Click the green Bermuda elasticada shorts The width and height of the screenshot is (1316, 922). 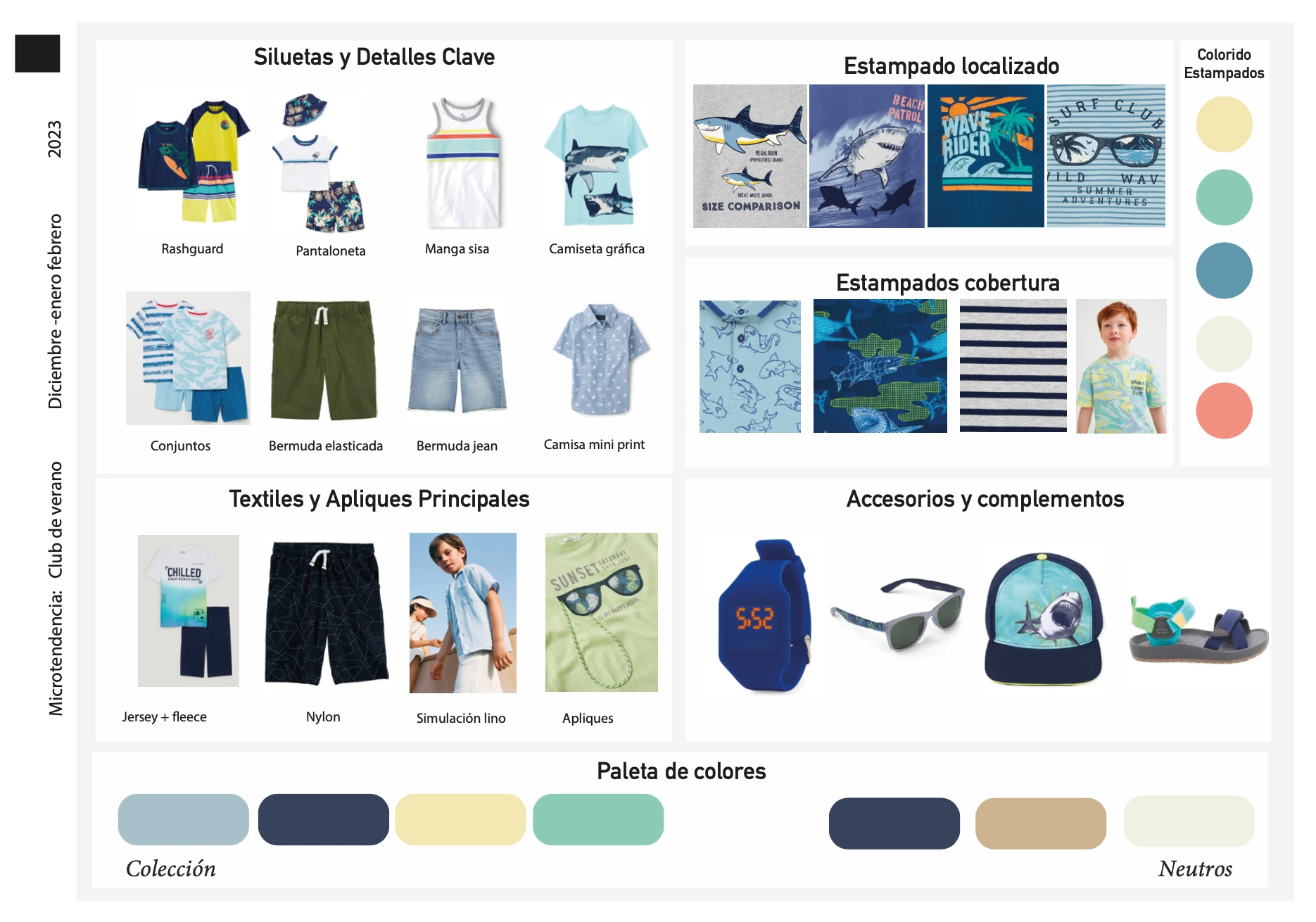[x=324, y=360]
